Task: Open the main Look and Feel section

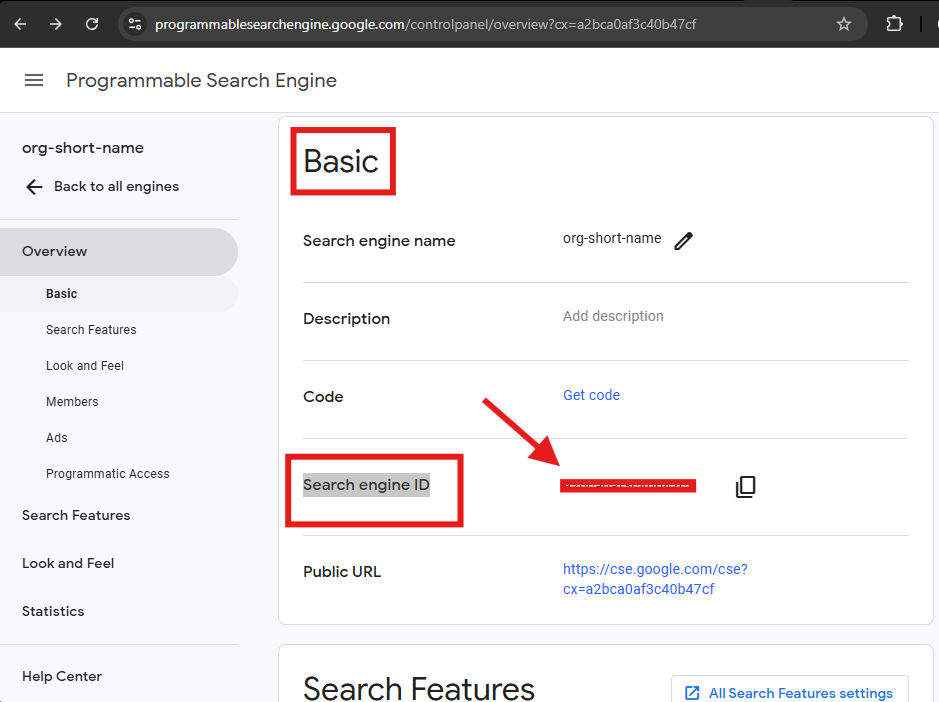Action: pyautogui.click(x=68, y=563)
